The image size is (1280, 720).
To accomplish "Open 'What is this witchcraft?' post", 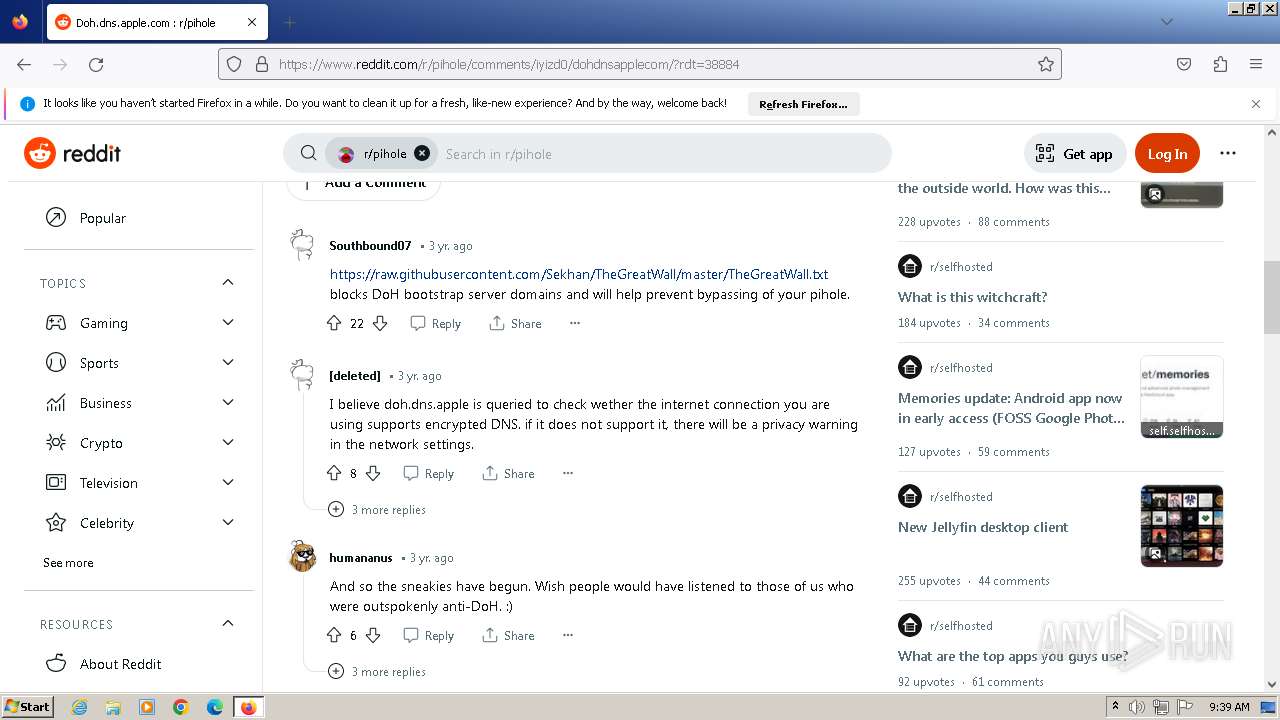I will [972, 297].
